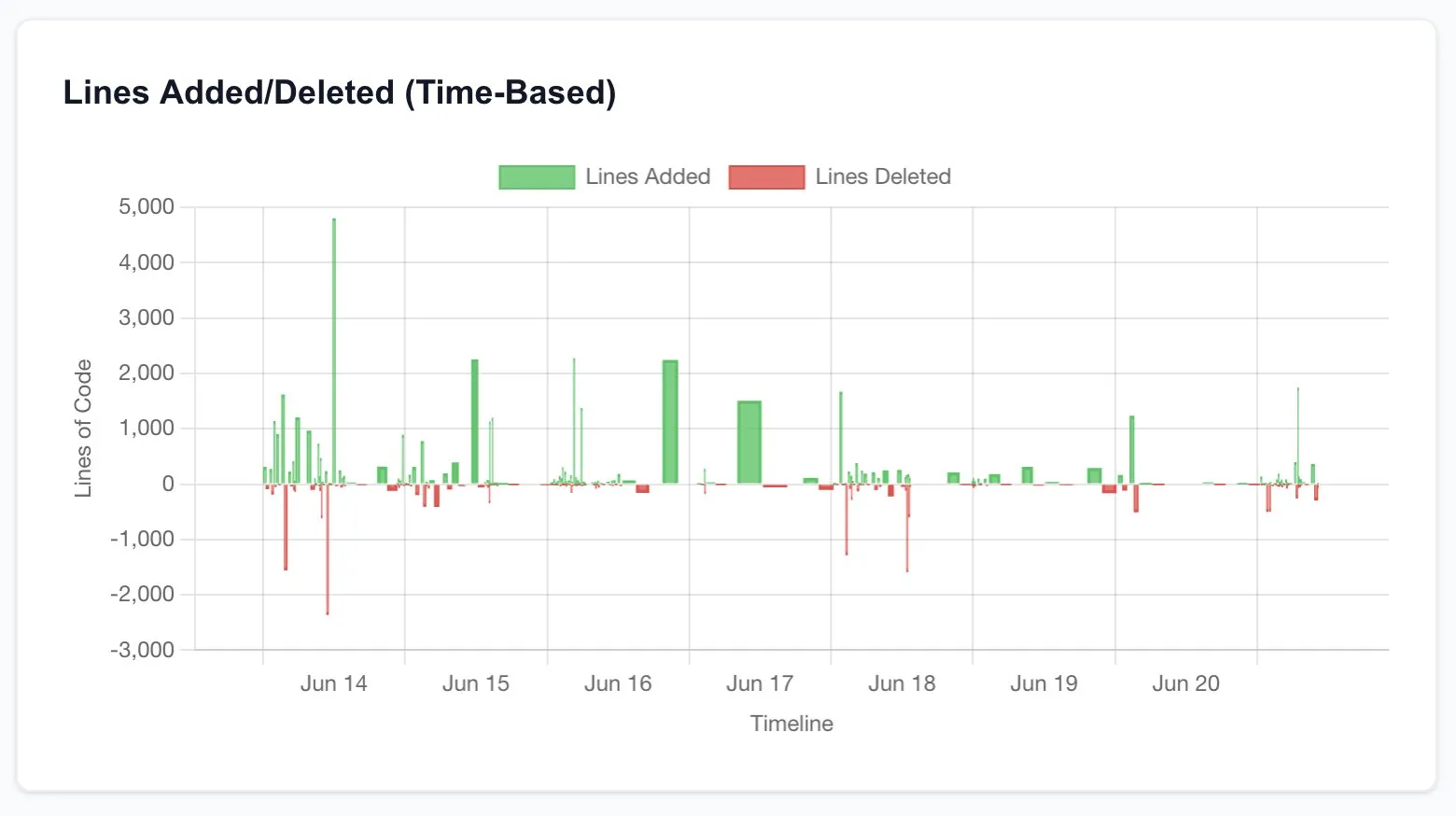Click the -3,000 y-axis value
This screenshot has height=816, width=1456.
coord(143,650)
